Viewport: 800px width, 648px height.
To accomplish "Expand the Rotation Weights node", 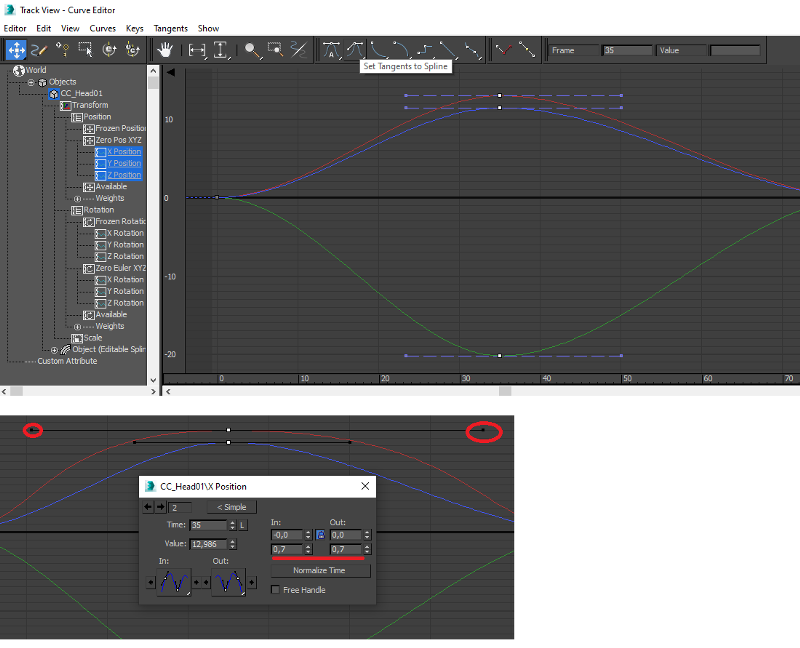I will (78, 327).
